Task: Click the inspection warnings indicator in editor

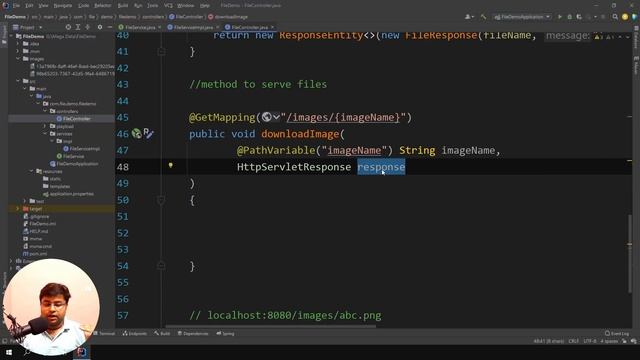Action: click(x=604, y=37)
